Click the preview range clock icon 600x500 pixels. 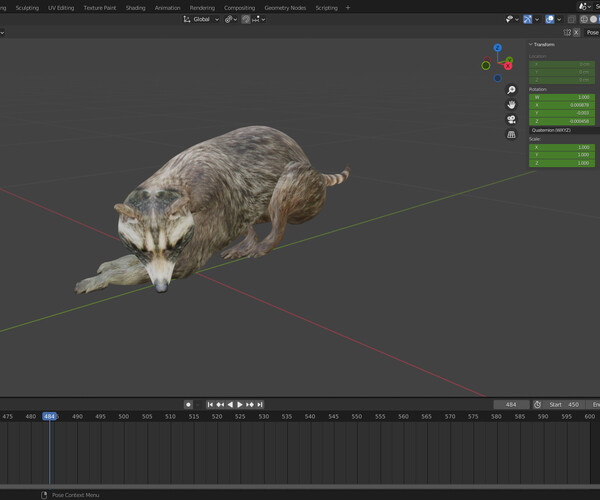tap(537, 405)
